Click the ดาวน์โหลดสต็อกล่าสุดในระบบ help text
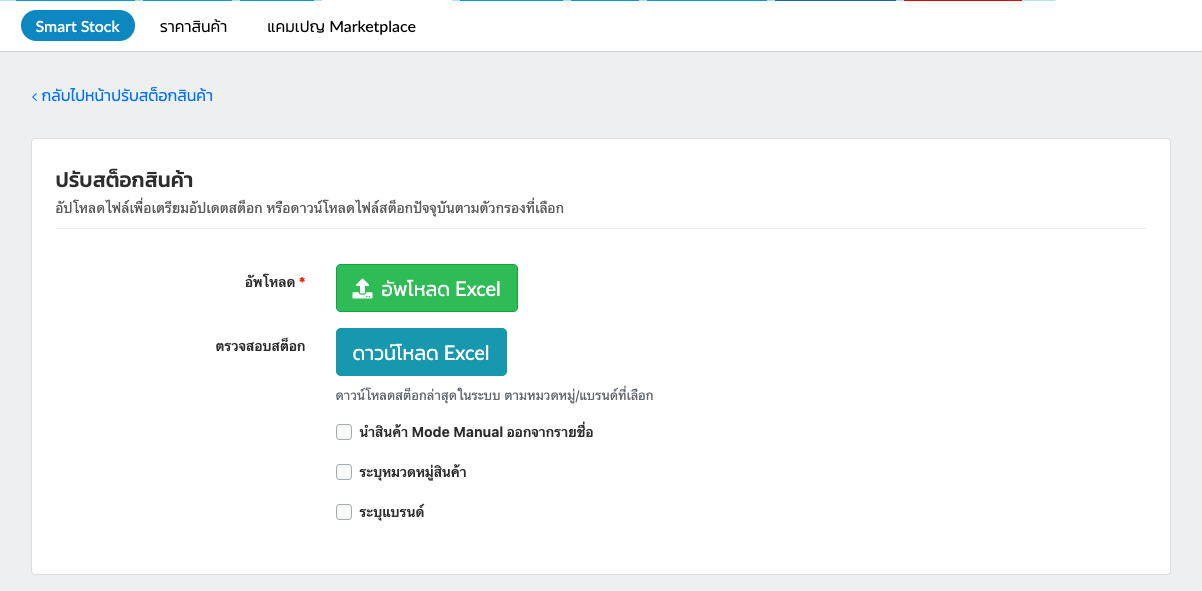 coord(494,396)
